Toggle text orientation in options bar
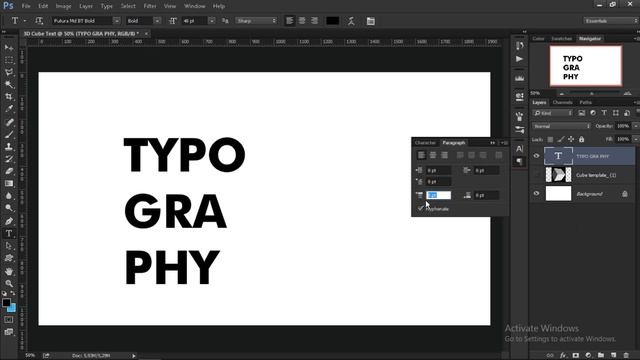640x360 pixels. pos(39,21)
